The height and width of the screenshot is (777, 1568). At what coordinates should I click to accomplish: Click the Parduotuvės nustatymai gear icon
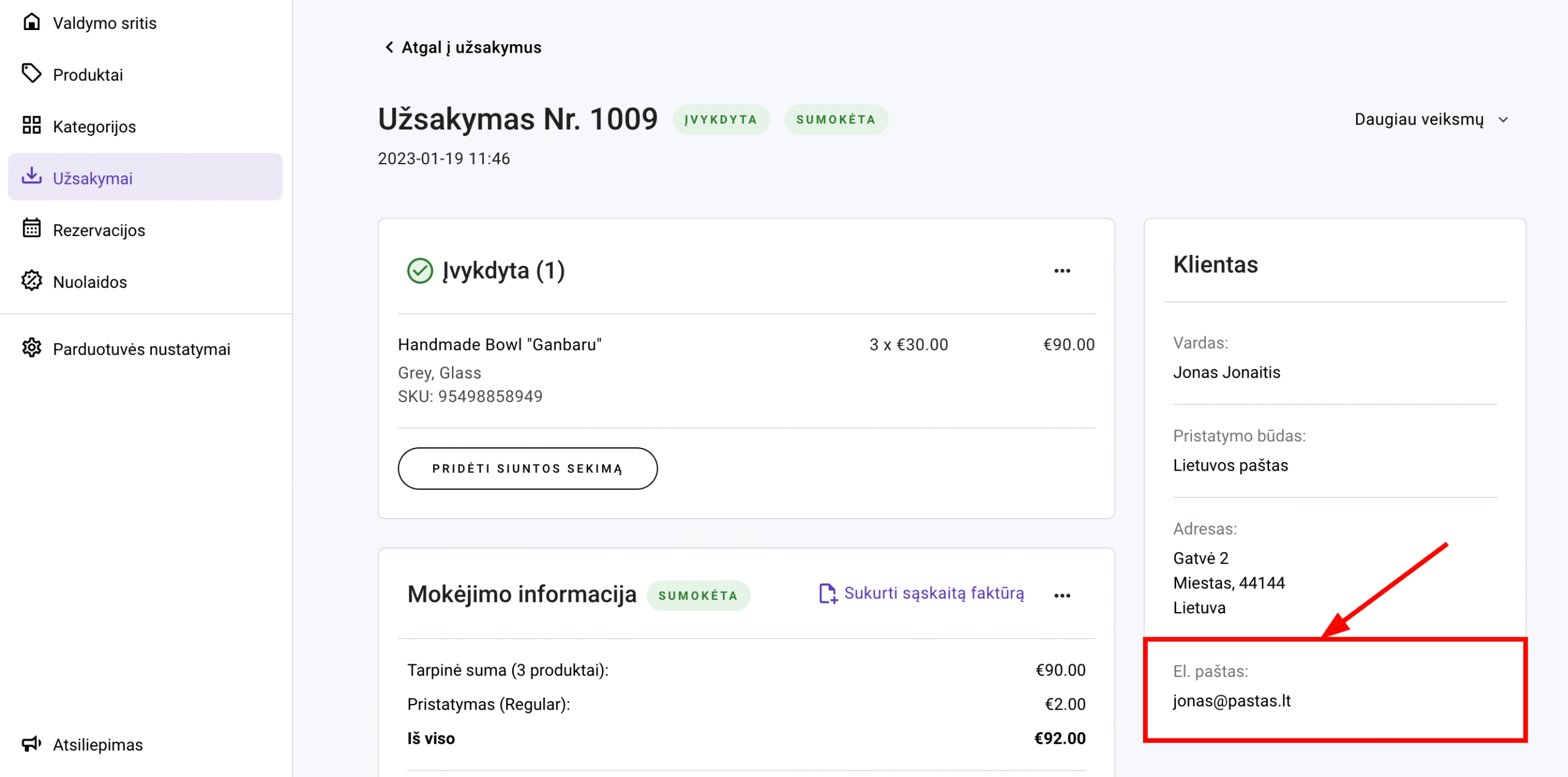(31, 347)
